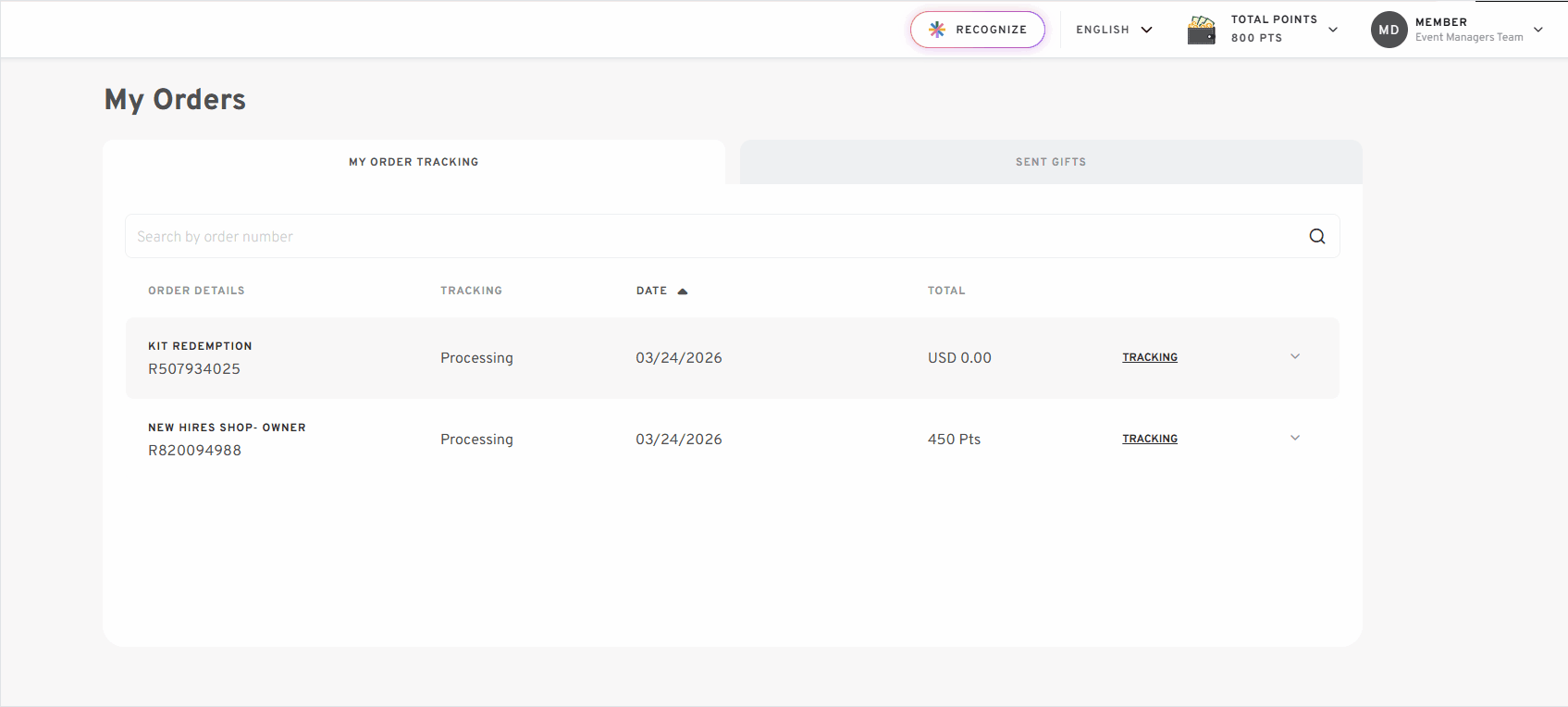Click the colorful Recognize star icon
1568x707 pixels.
coord(937,30)
